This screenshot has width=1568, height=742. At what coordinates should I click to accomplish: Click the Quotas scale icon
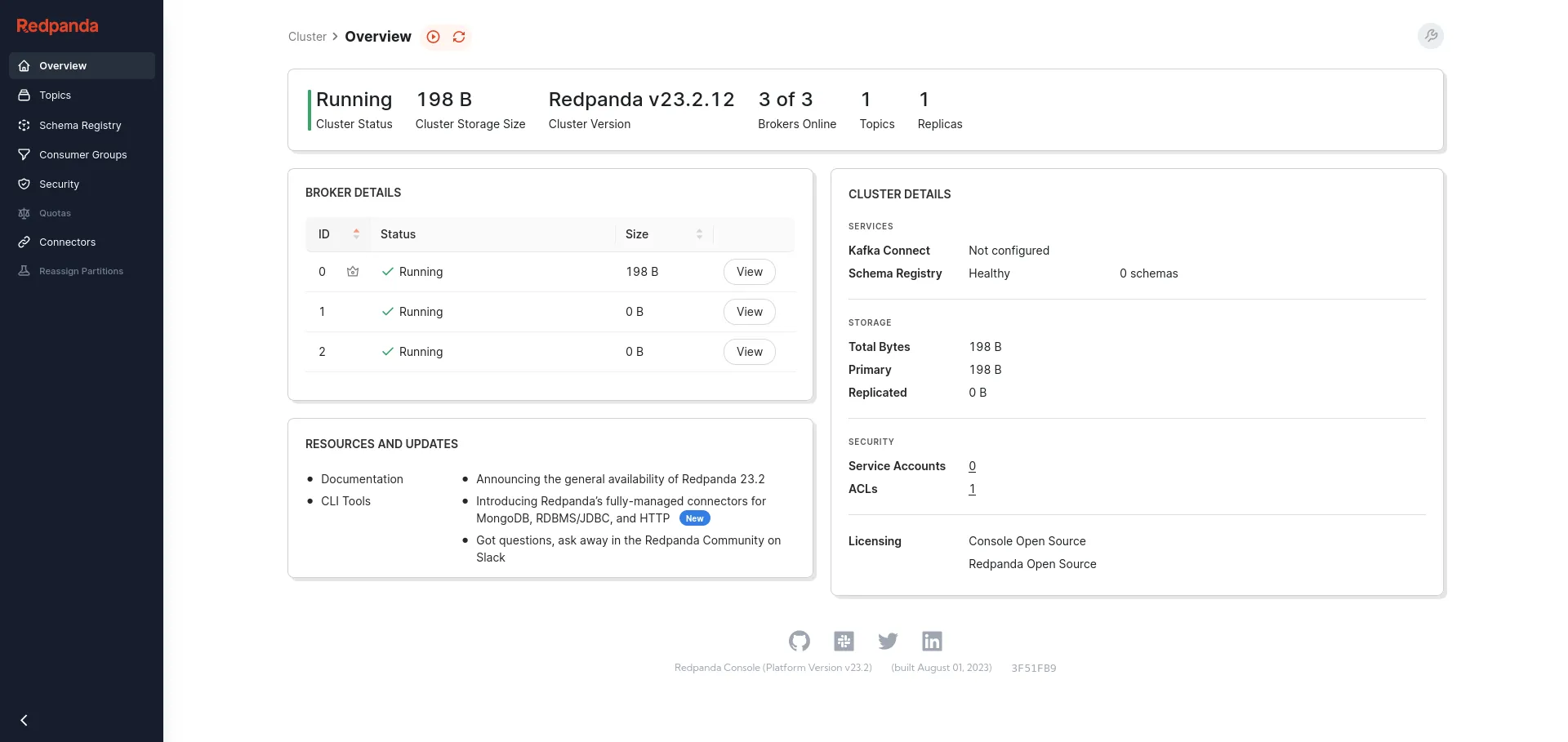click(x=24, y=214)
